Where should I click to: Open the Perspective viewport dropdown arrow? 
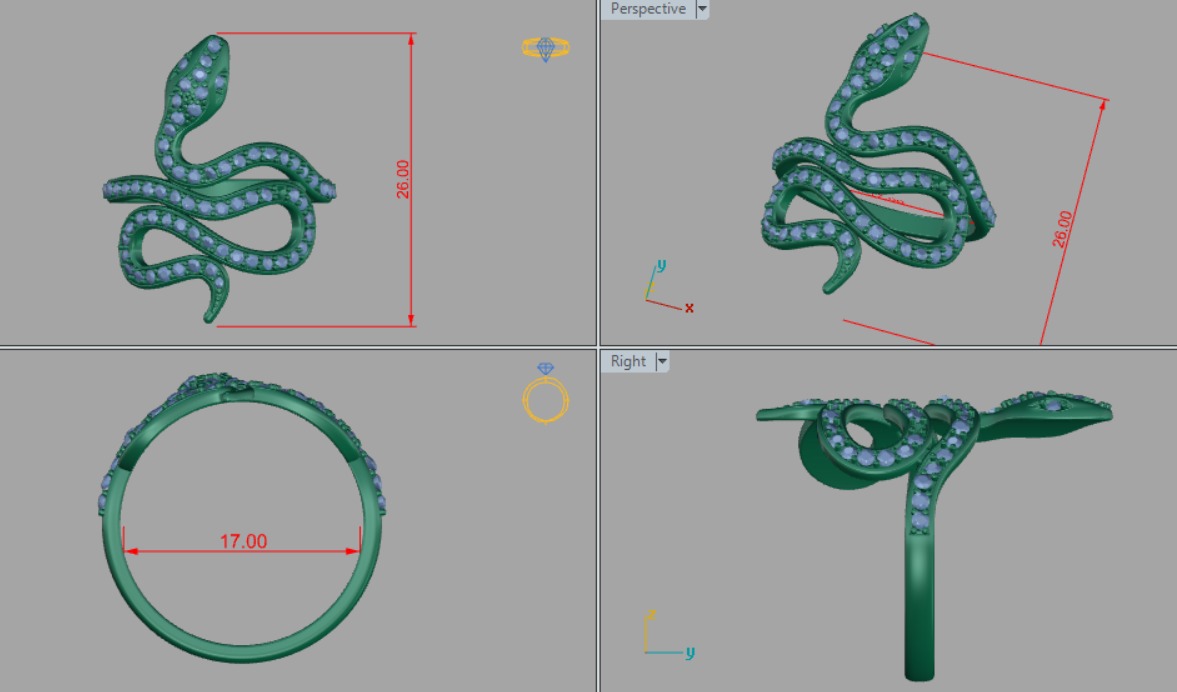tap(703, 9)
